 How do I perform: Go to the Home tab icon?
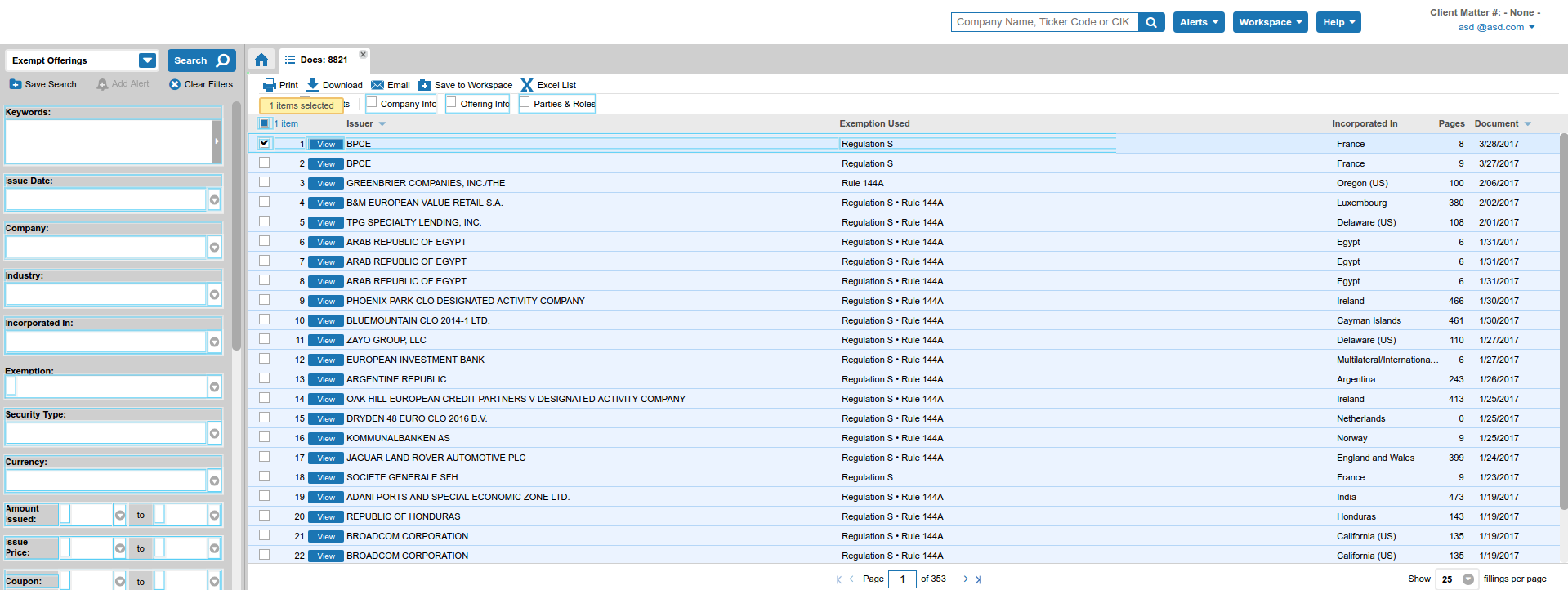pos(261,60)
